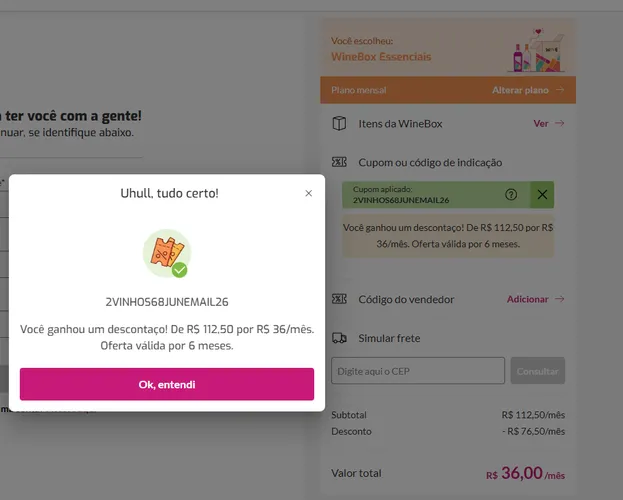Click the coupon ticket illustration with checkmark

pos(167,253)
